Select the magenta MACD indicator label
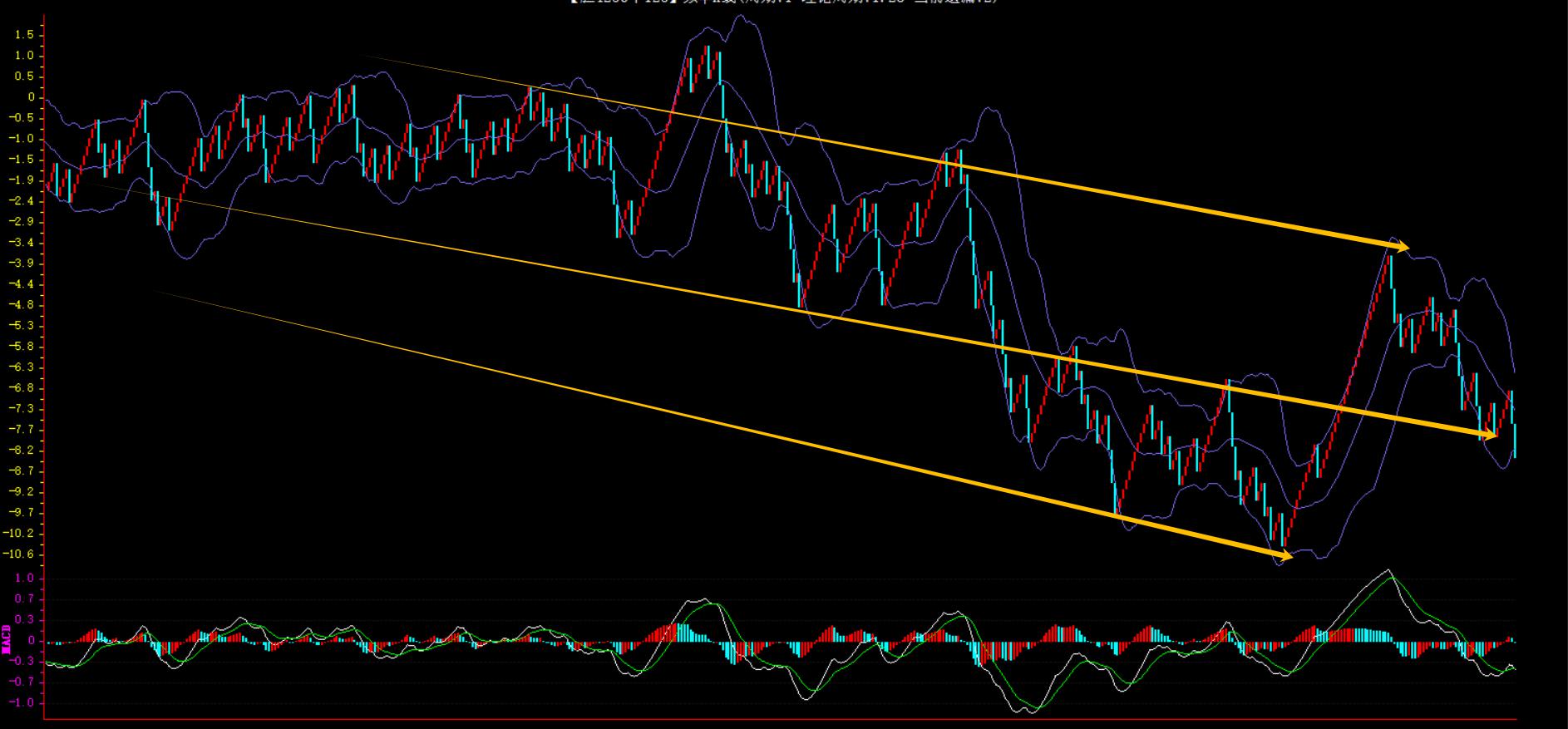This screenshot has width=1568, height=729. click(x=7, y=638)
